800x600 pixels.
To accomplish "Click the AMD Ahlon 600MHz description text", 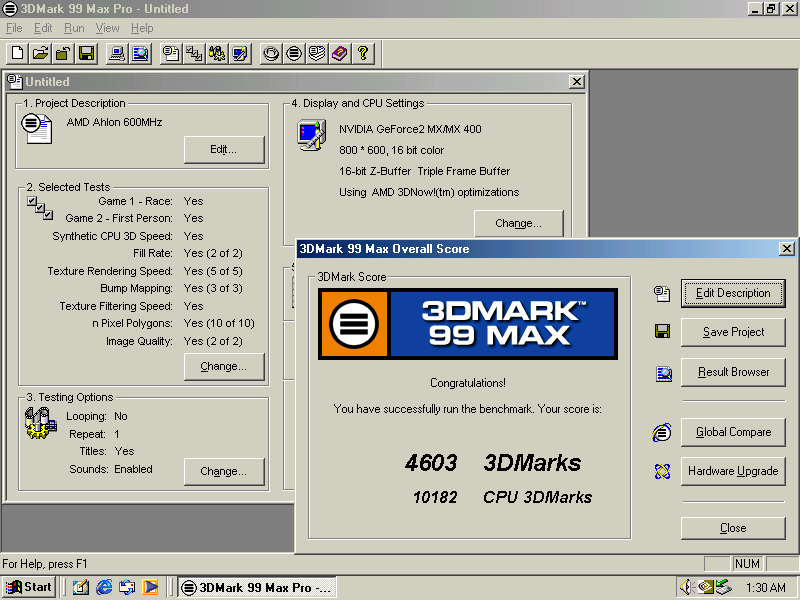I will (114, 122).
